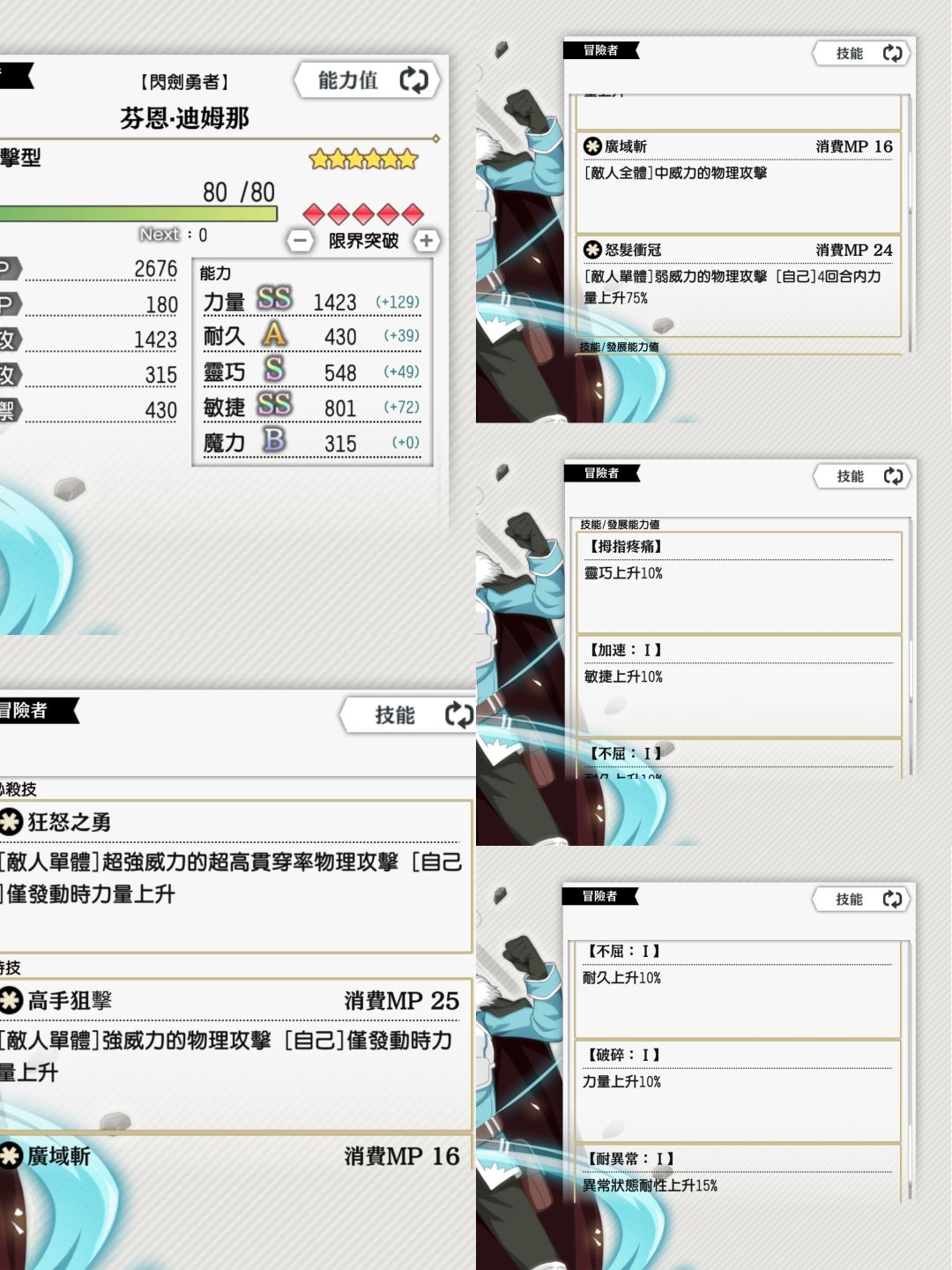952x1270 pixels.
Task: Click the 異常狀態耐性上升15% description
Action: (650, 1185)
